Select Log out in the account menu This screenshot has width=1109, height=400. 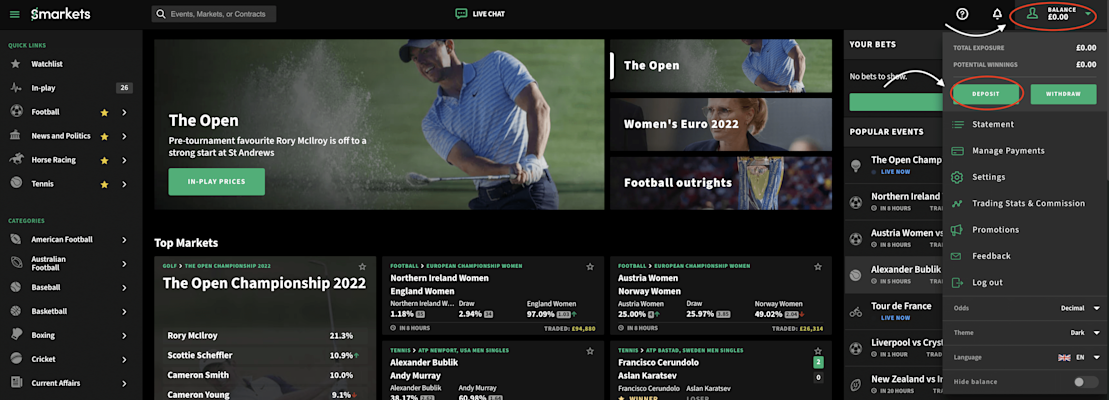[987, 282]
